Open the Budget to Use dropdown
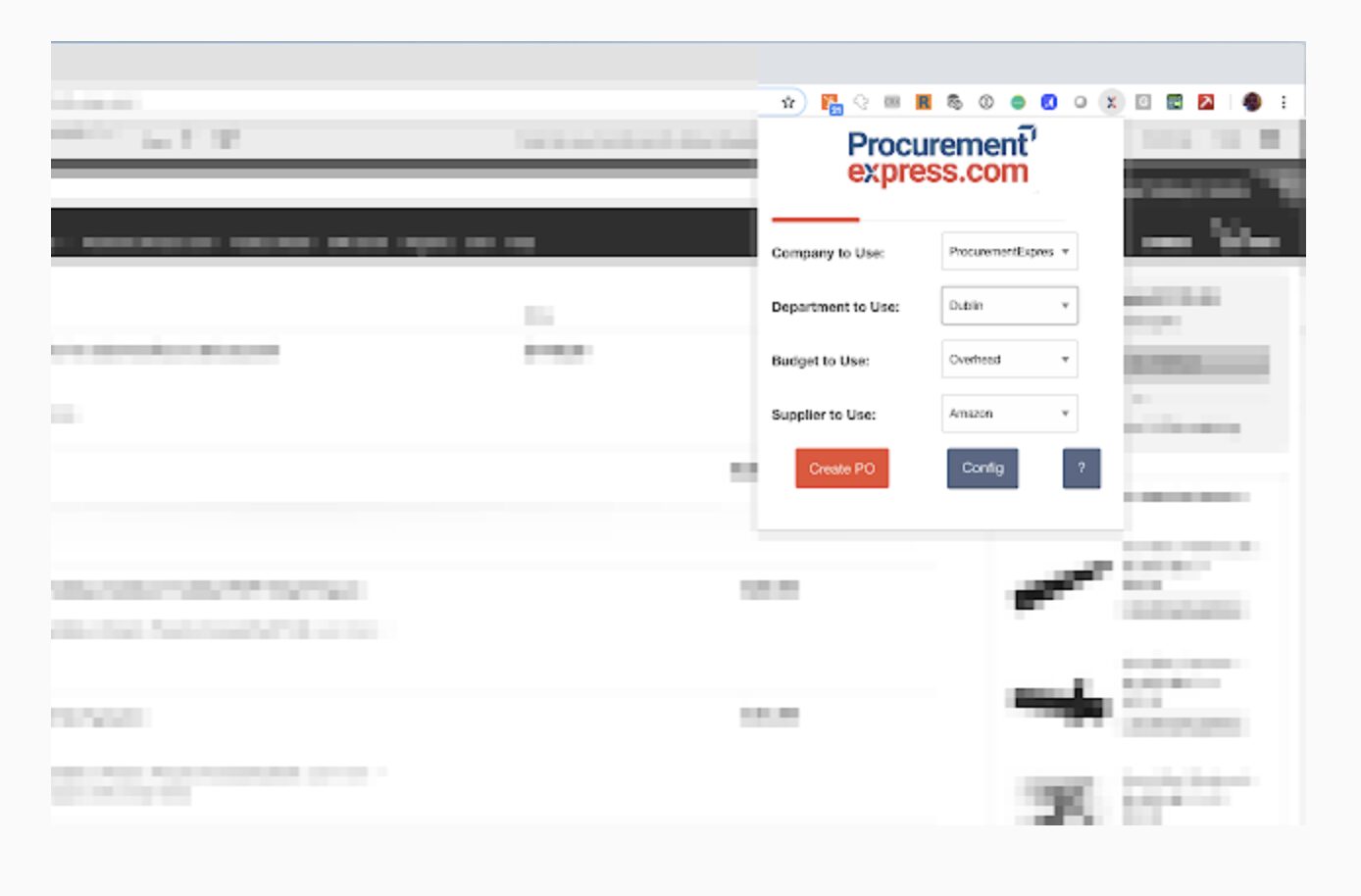This screenshot has height=896, width=1361. (x=1009, y=360)
